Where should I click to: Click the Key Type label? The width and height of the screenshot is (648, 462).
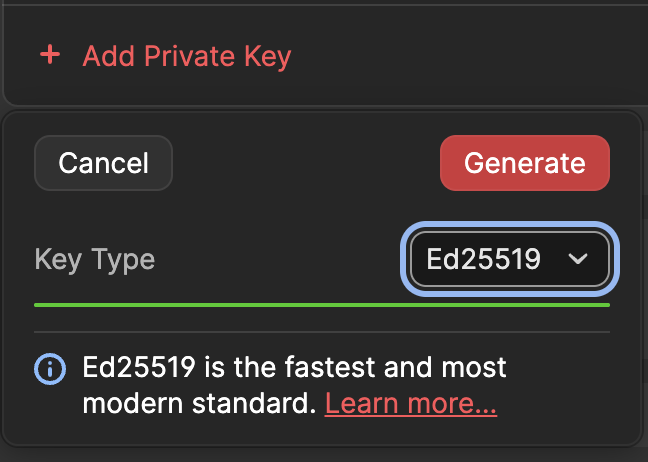(x=95, y=260)
